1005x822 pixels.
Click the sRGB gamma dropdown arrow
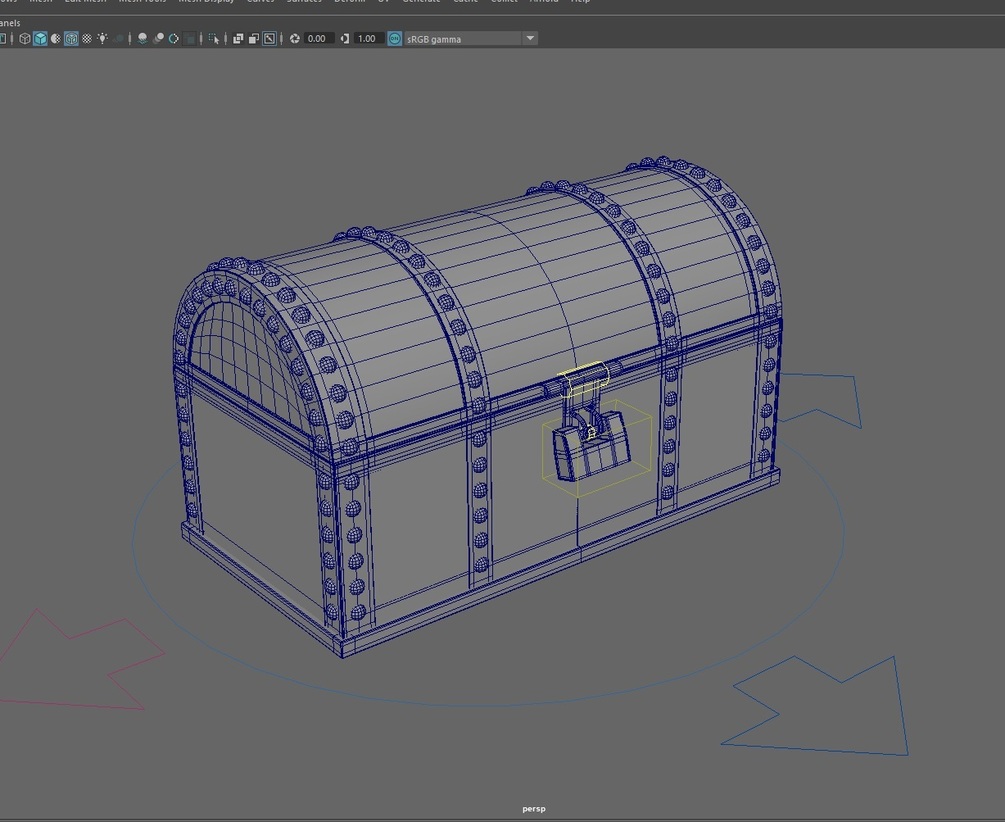[530, 38]
